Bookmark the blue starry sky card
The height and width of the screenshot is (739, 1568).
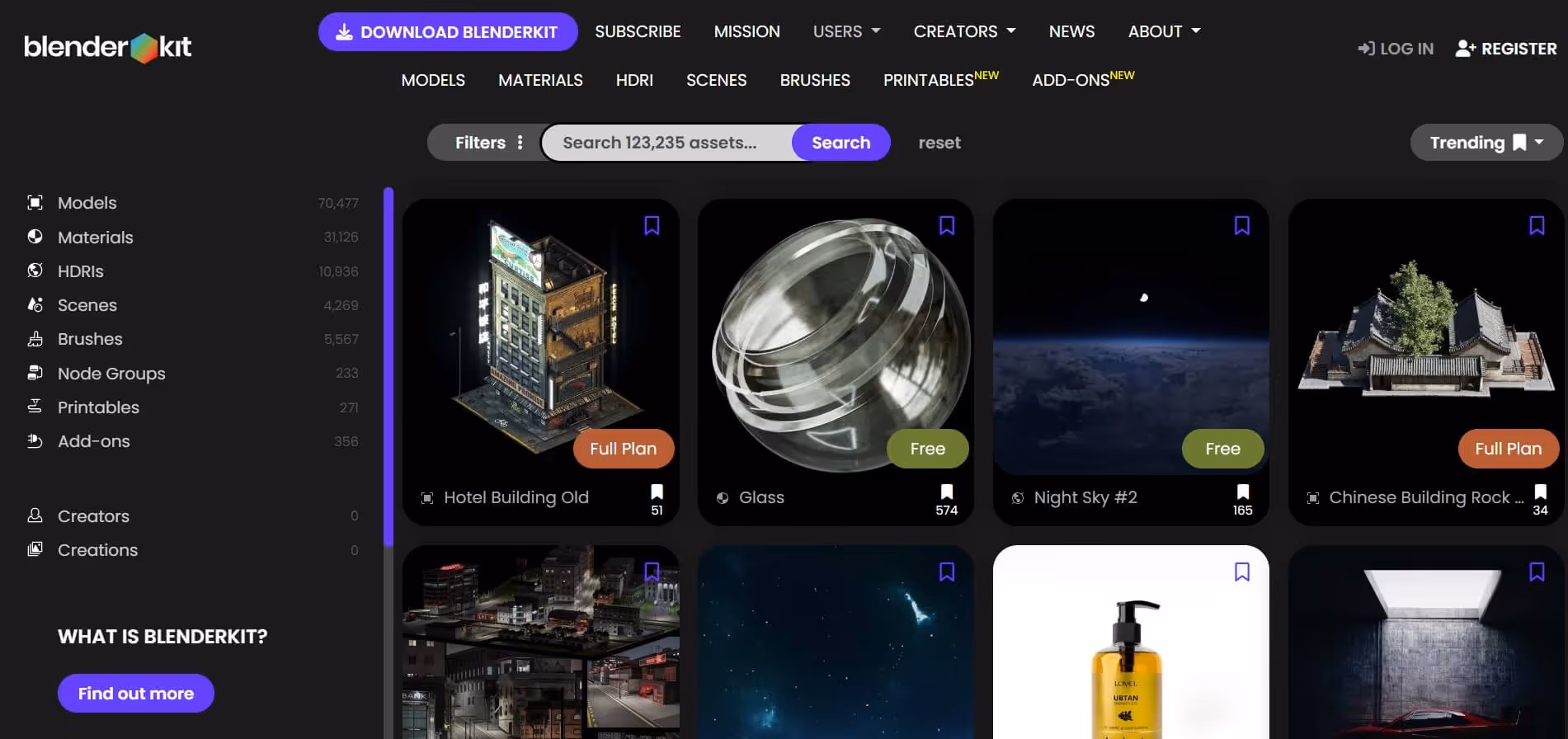click(x=947, y=572)
